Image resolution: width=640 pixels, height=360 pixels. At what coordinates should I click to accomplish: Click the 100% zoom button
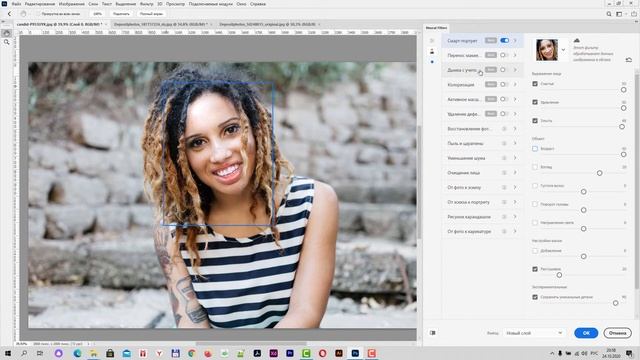[x=98, y=14]
